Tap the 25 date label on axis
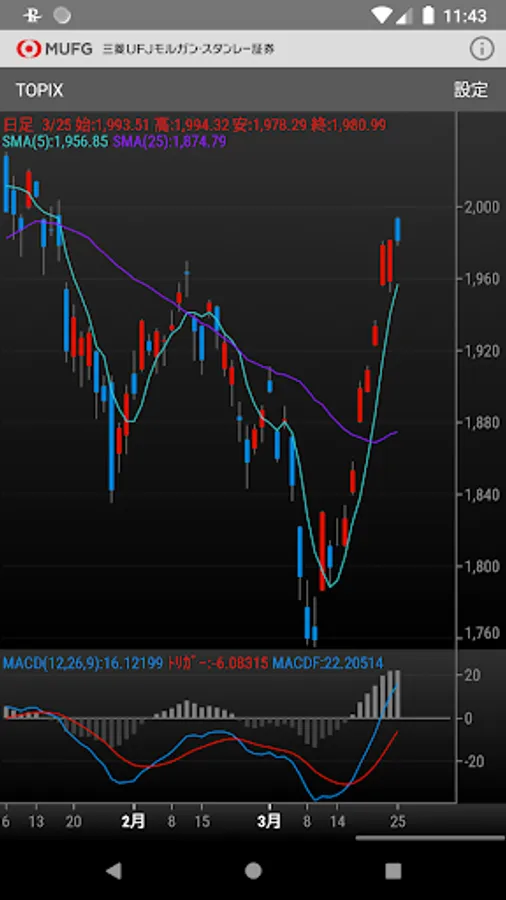The image size is (506, 900). click(398, 822)
